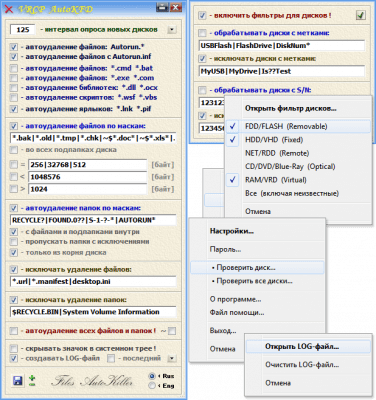376x400 pixels.
Task: Open 'Файл помощи...' menu entry
Action: coord(257,312)
